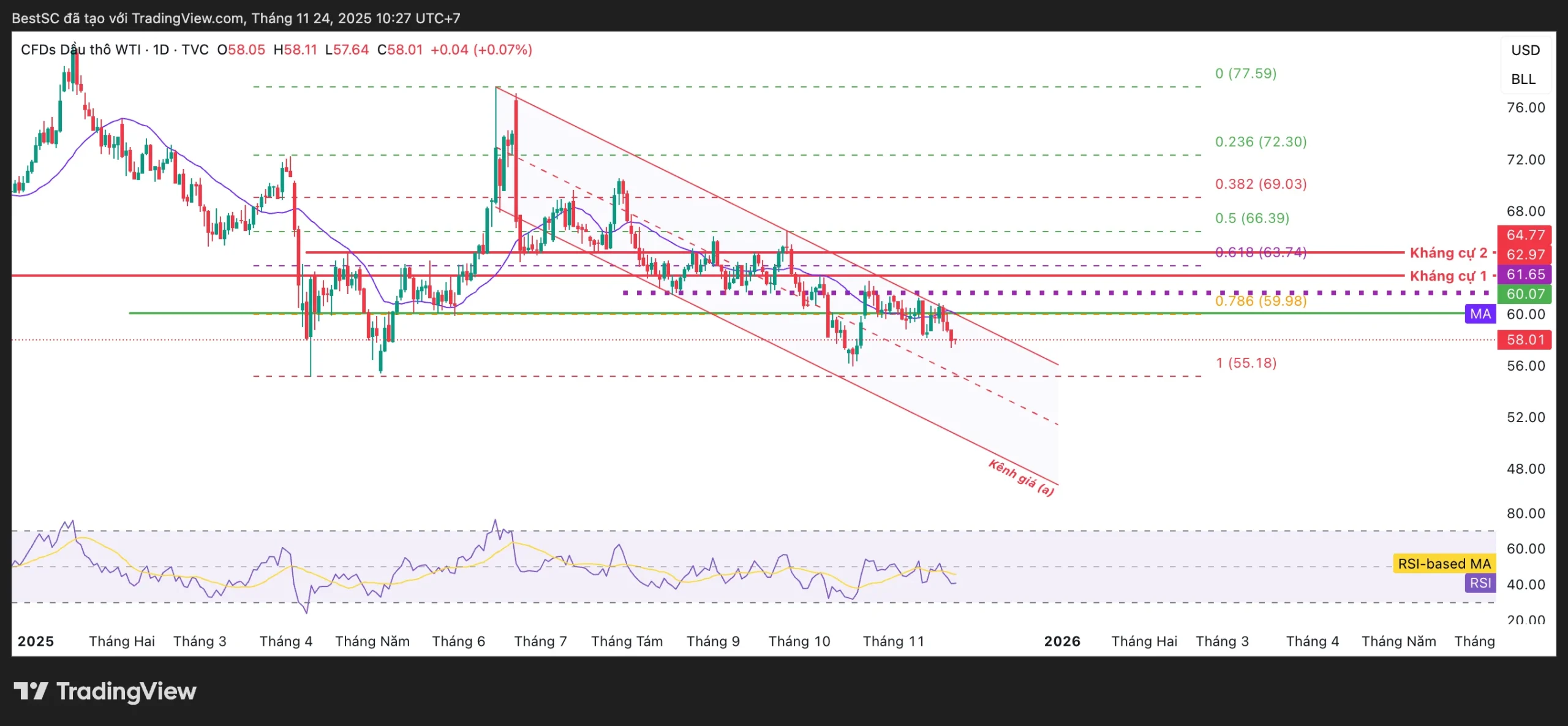Image resolution: width=1568 pixels, height=726 pixels.
Task: Click the red 62.97 price tag
Action: 1525,254
